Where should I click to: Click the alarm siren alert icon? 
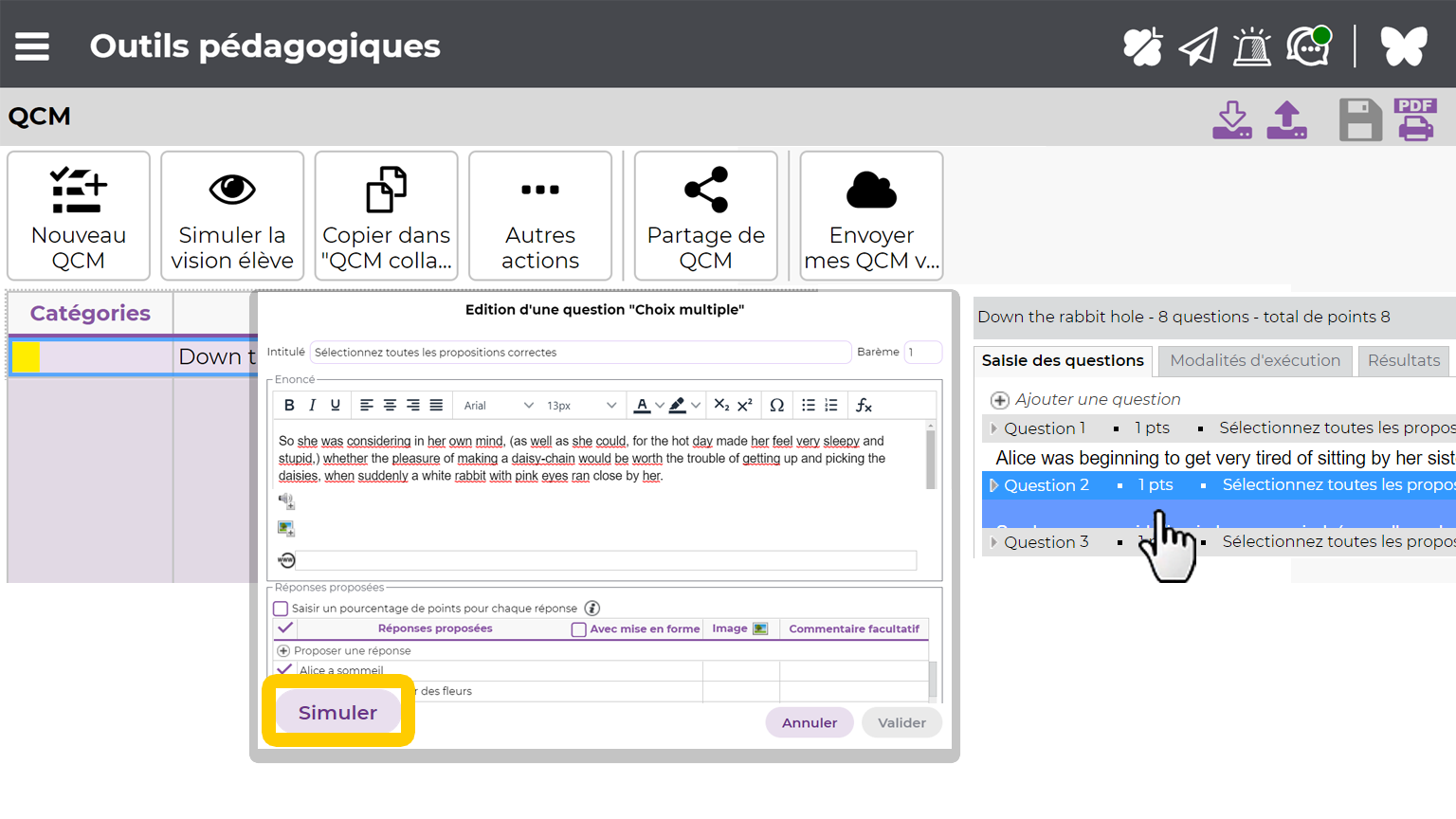tap(1252, 46)
